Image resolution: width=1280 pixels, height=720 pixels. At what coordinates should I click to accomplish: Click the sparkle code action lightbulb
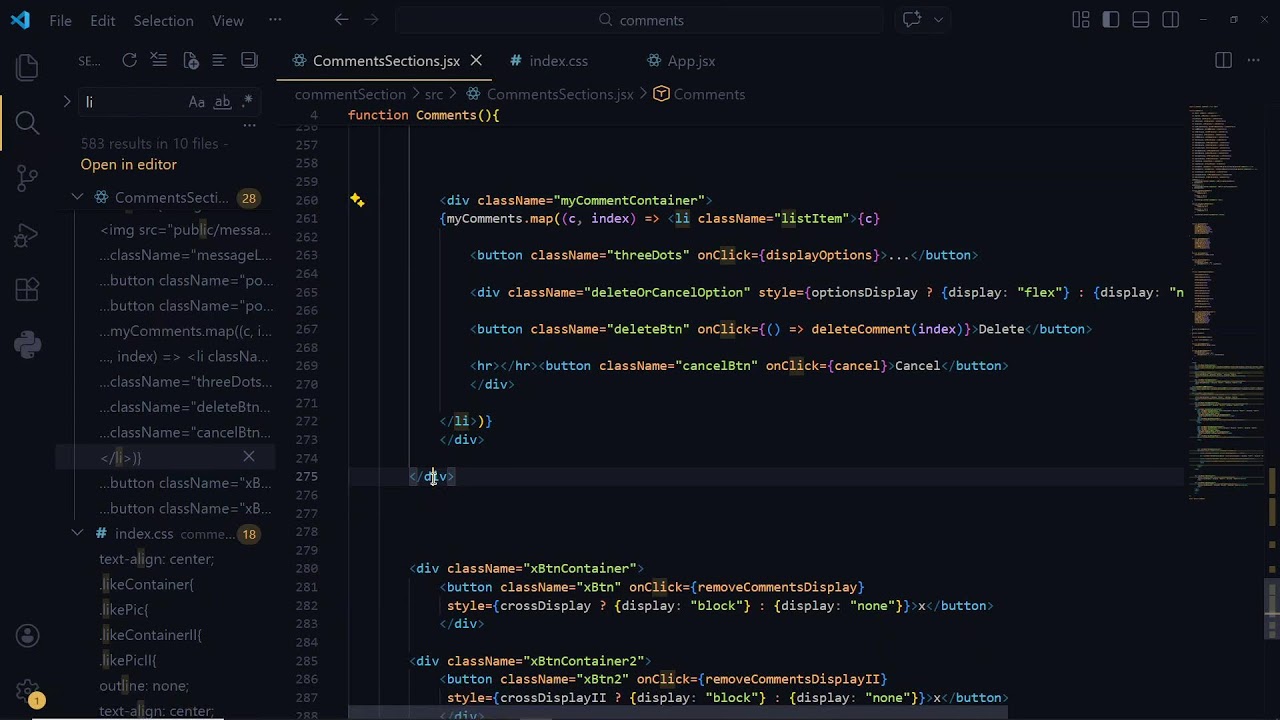coord(357,200)
